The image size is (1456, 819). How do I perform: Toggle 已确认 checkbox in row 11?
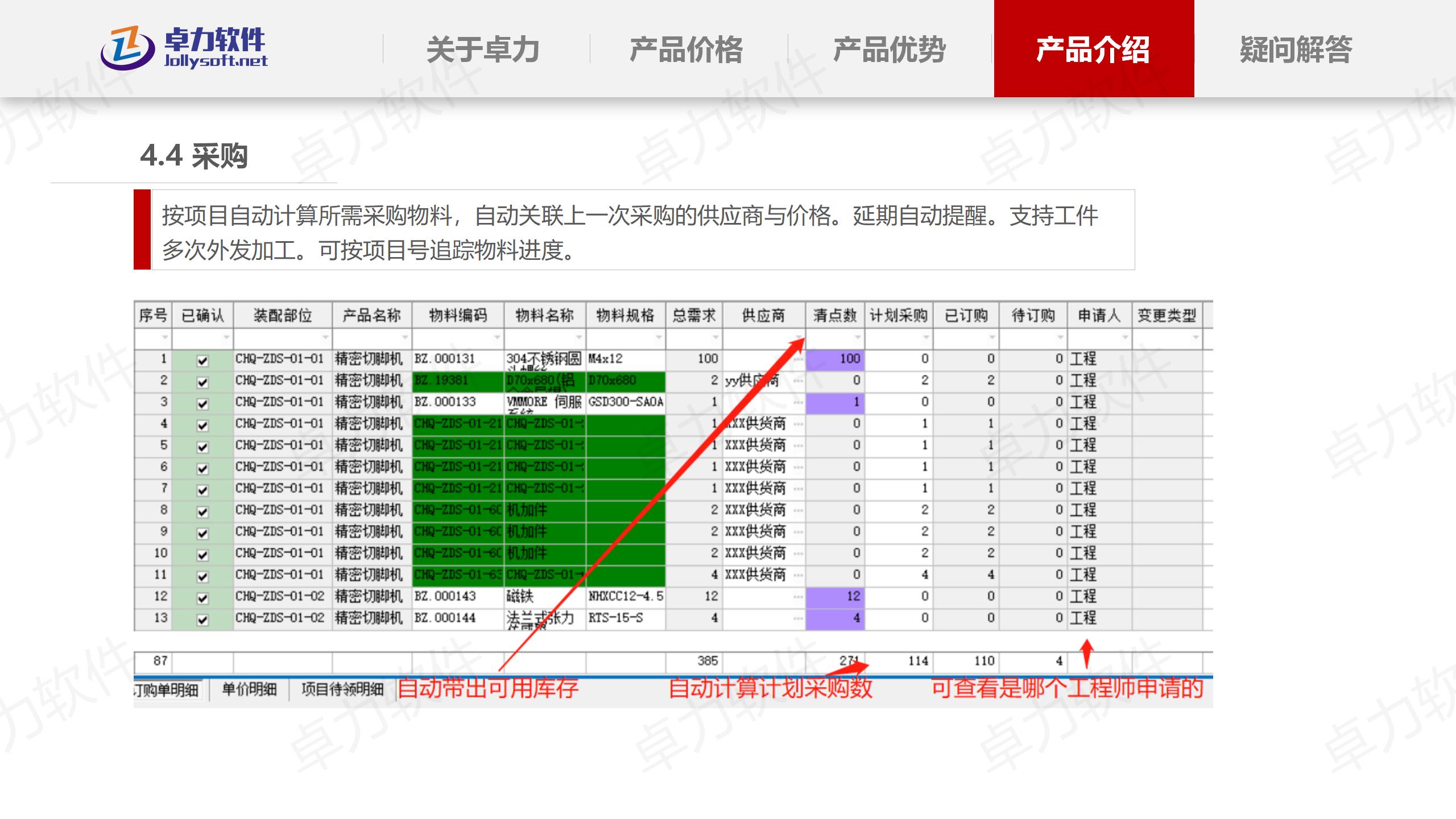202,577
